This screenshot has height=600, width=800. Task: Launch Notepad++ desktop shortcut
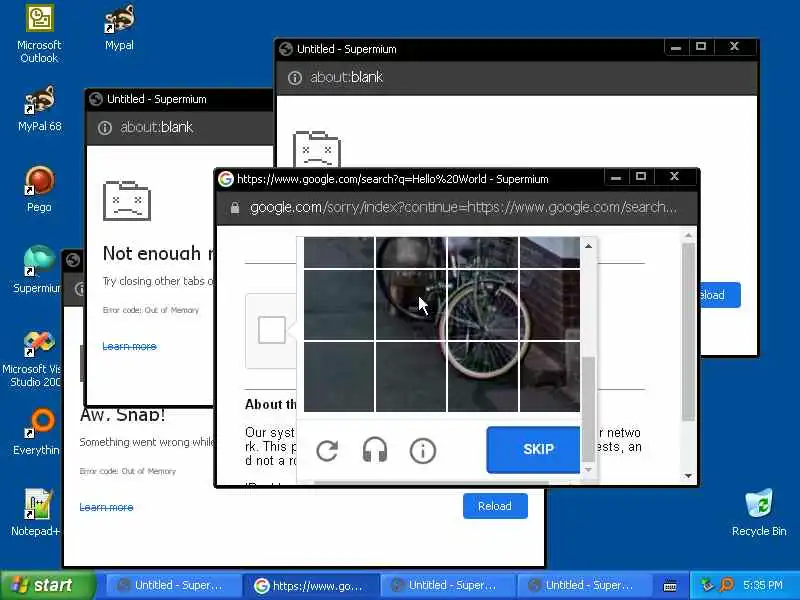(x=36, y=512)
